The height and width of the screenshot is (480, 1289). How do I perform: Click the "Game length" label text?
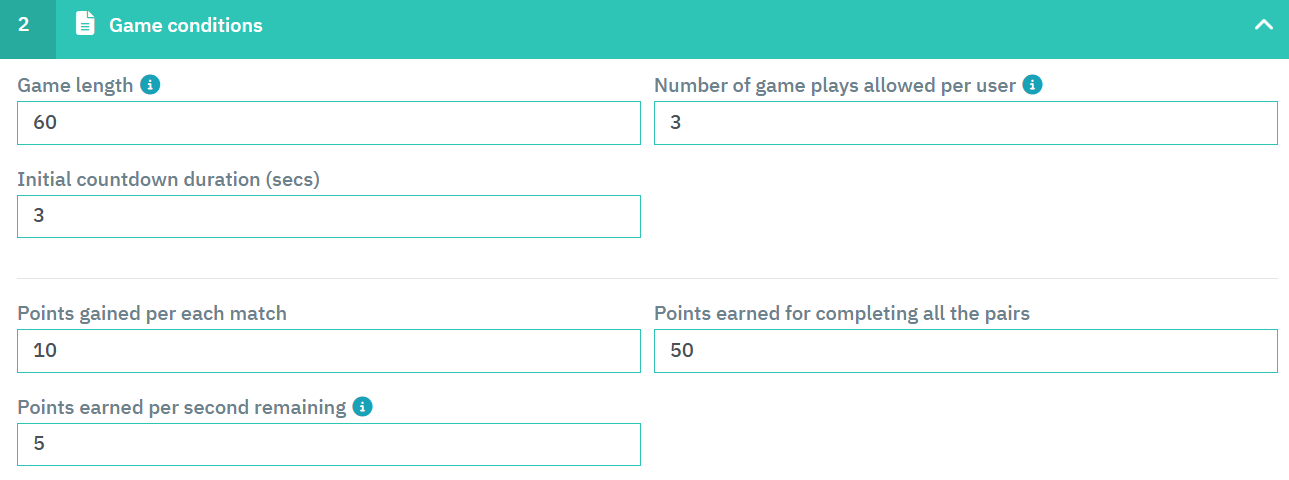coord(75,85)
